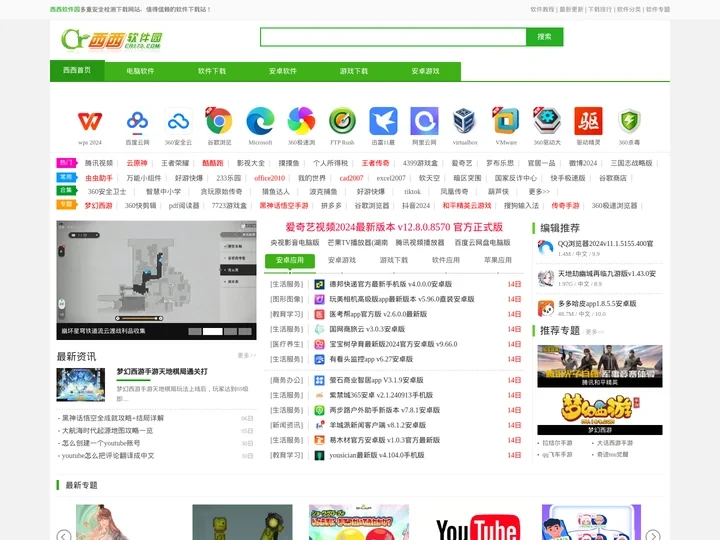Open the 360极速浏 colorful icon

point(301,121)
